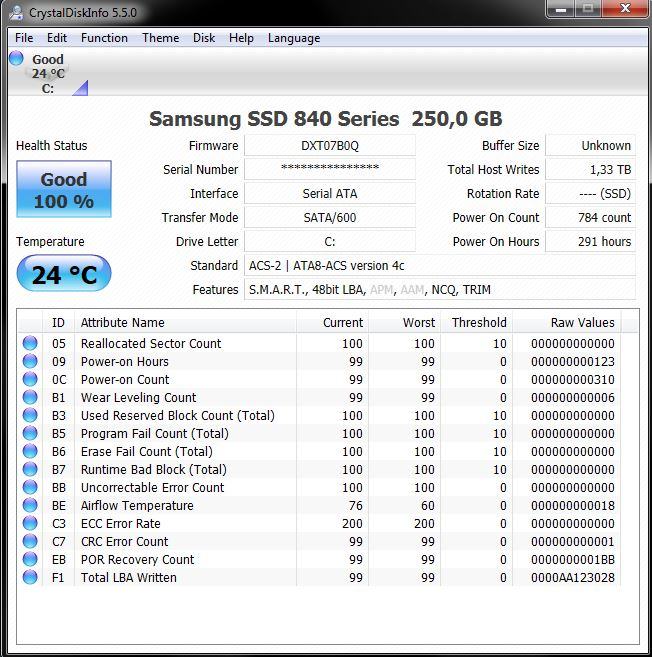Viewport: 652px width, 657px height.
Task: Click the status orb for CRC Error Count
Action: click(30, 541)
